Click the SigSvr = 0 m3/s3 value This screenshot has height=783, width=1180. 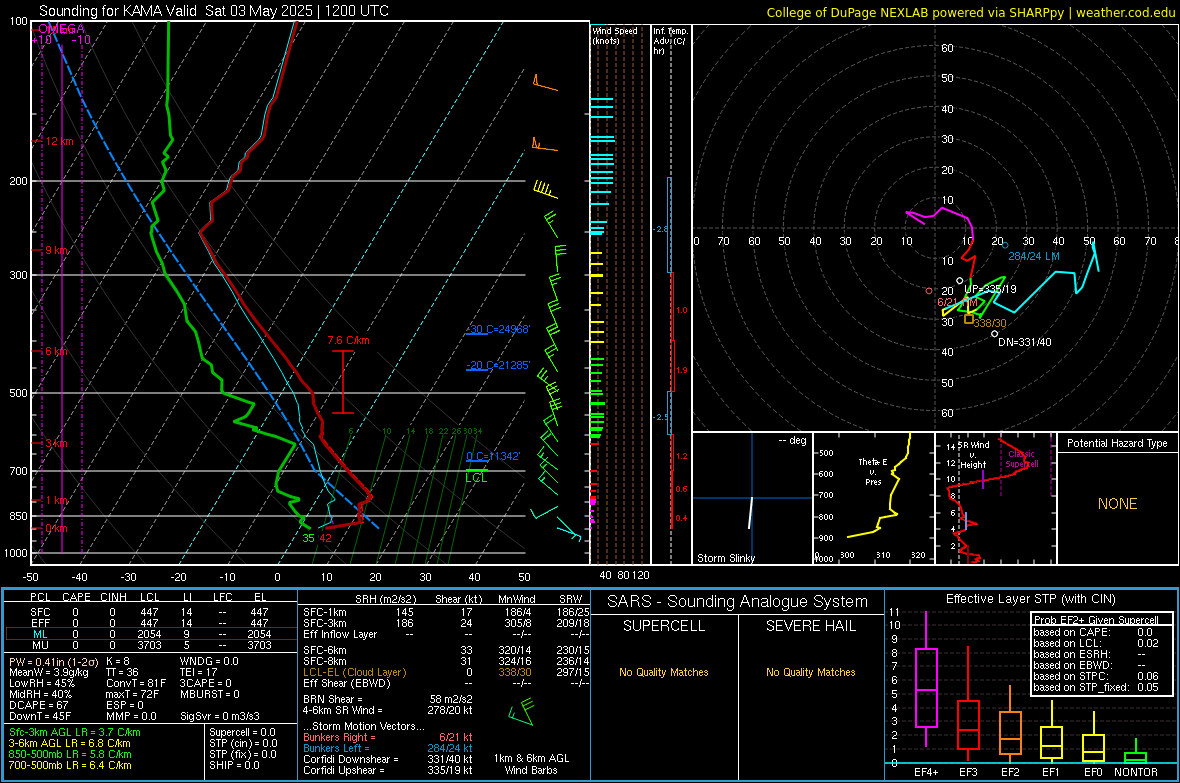220,717
